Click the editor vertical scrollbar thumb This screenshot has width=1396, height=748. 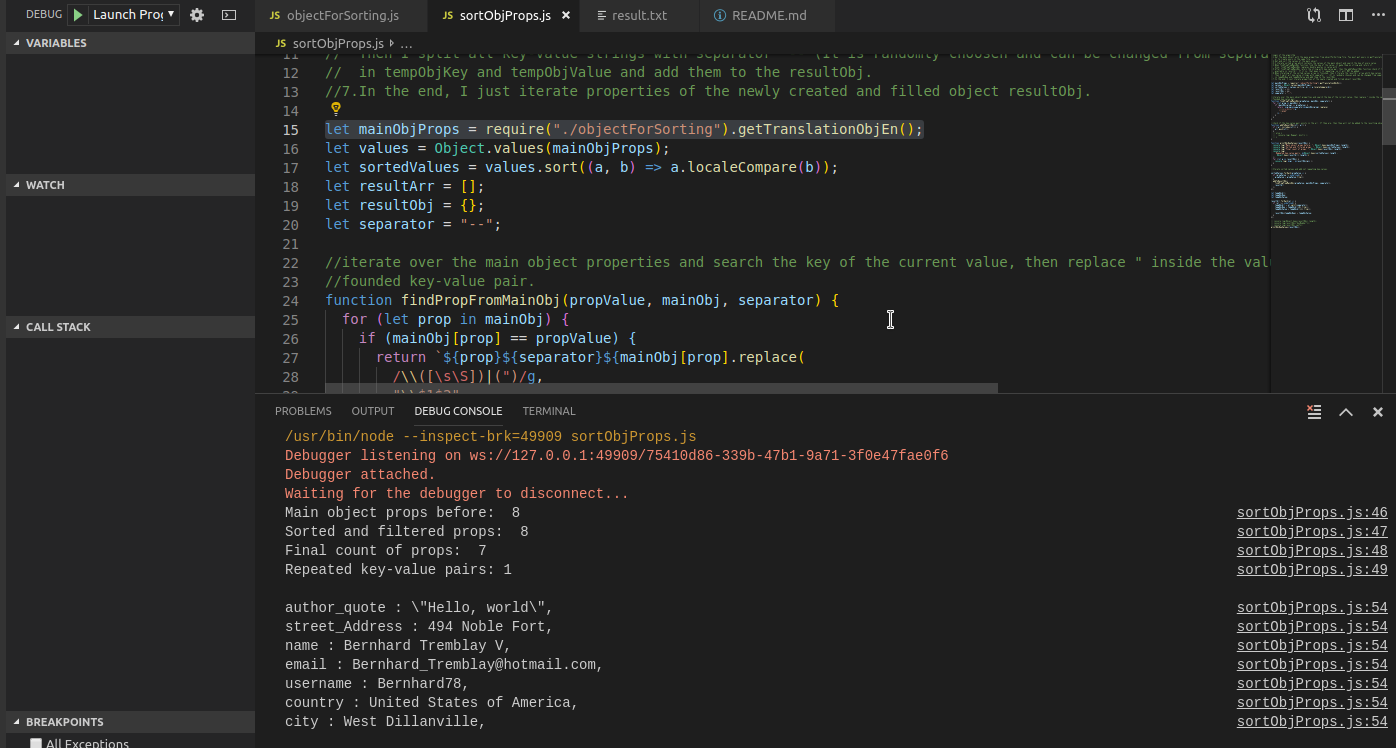[1389, 119]
